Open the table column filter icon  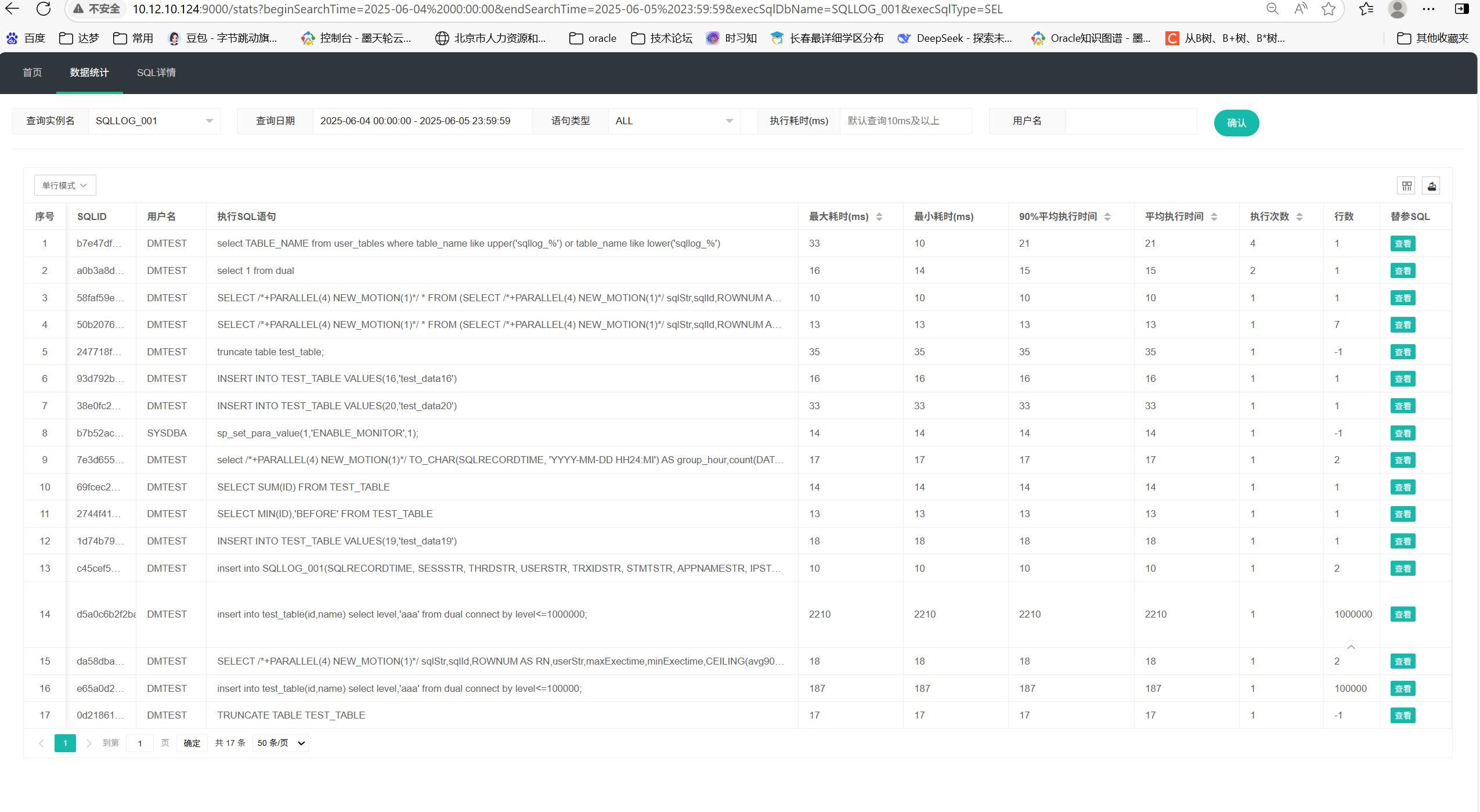coord(1406,186)
